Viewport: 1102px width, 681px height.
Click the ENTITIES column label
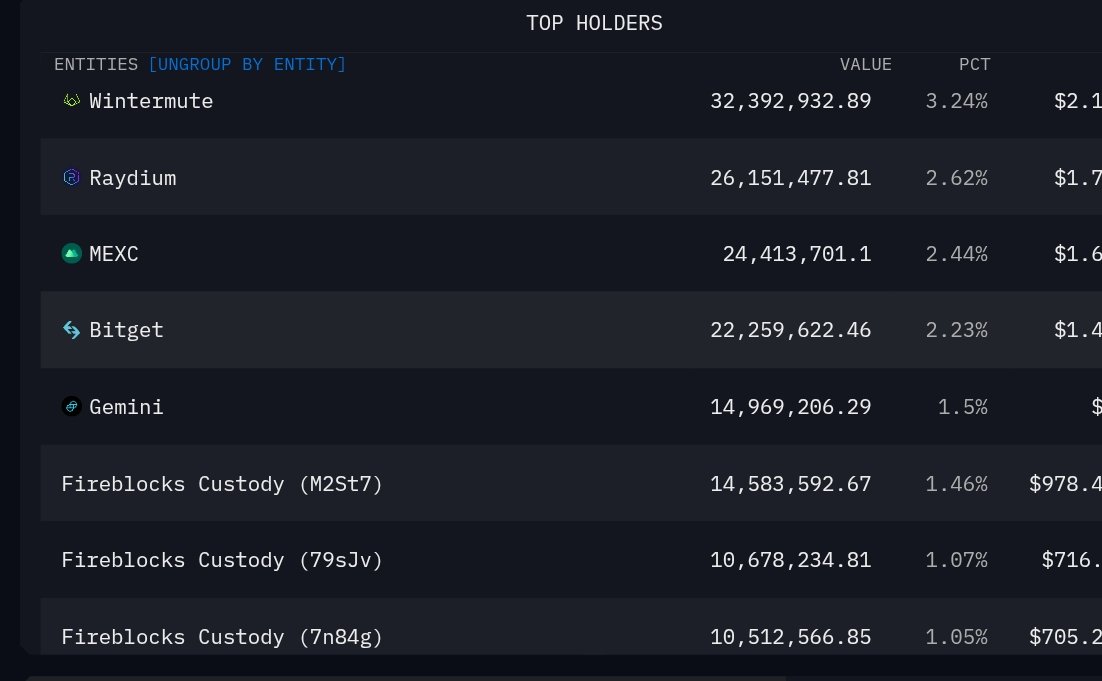pyautogui.click(x=96, y=65)
